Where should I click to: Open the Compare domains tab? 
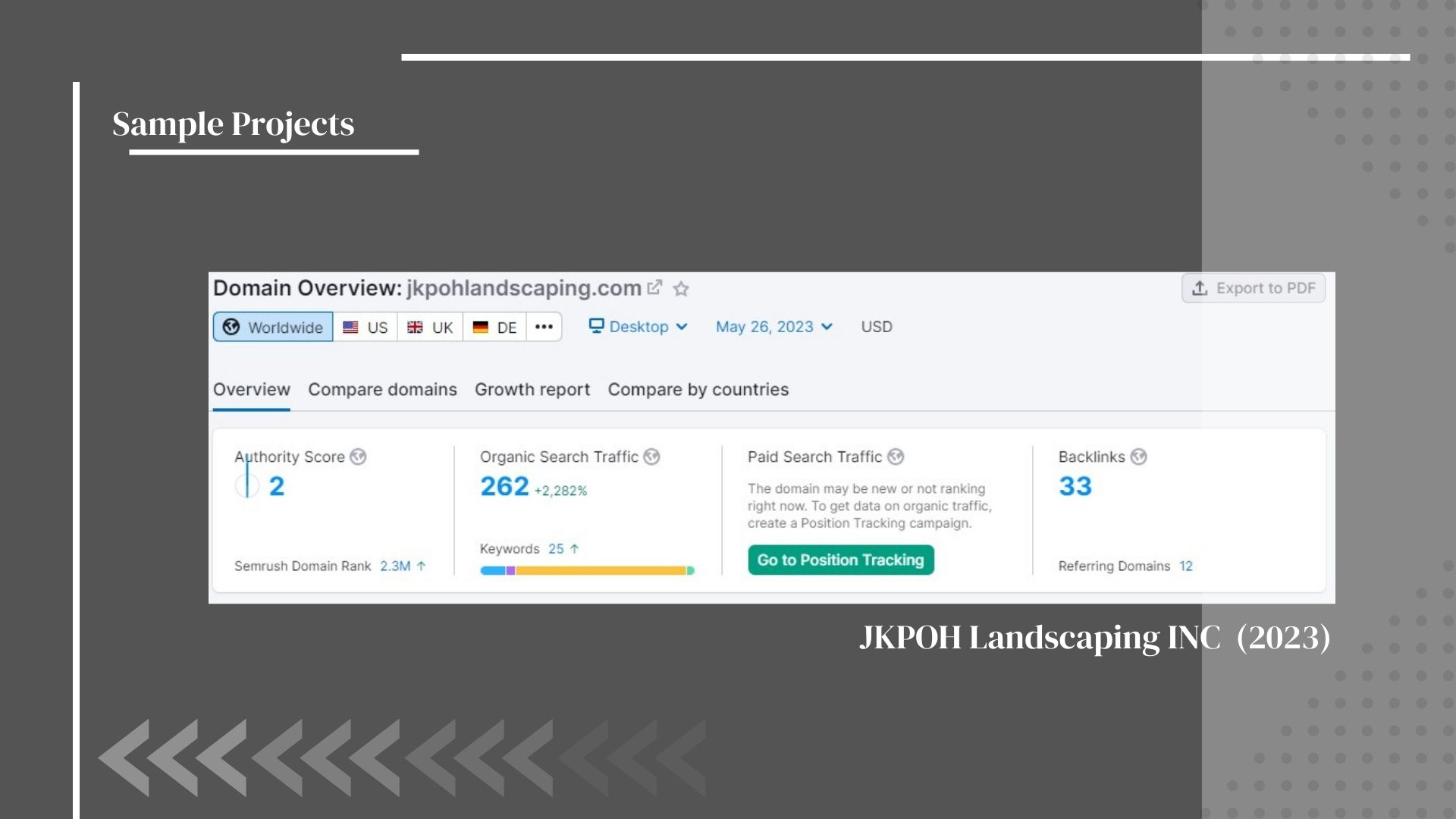382,390
